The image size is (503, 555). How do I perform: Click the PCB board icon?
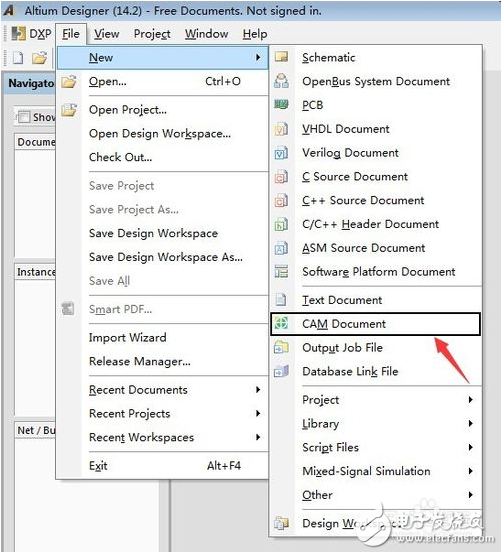tap(282, 105)
